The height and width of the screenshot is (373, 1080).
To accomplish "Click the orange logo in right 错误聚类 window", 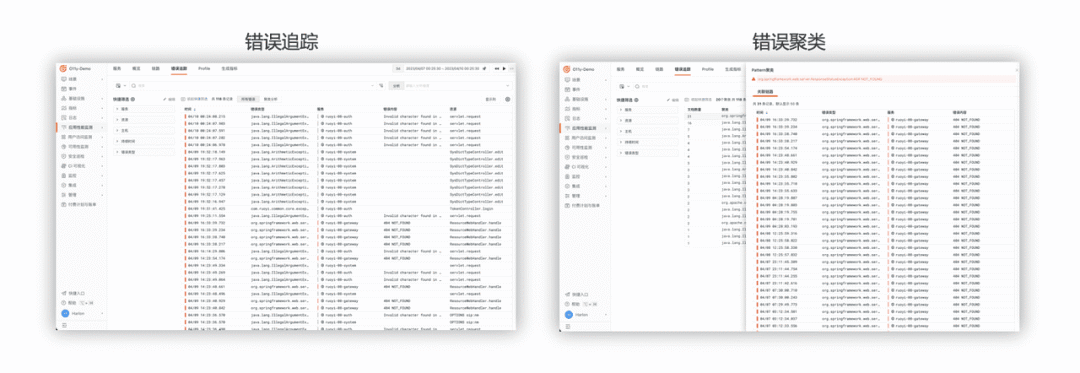I will [x=567, y=70].
